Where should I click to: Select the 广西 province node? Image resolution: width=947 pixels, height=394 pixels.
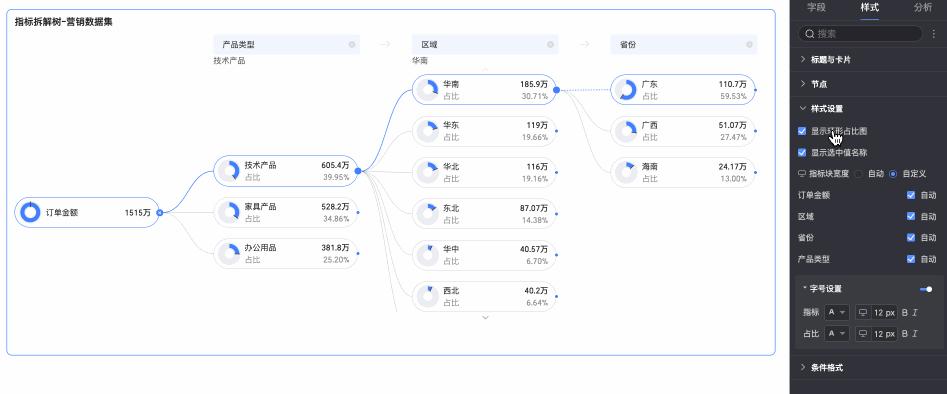coord(683,131)
